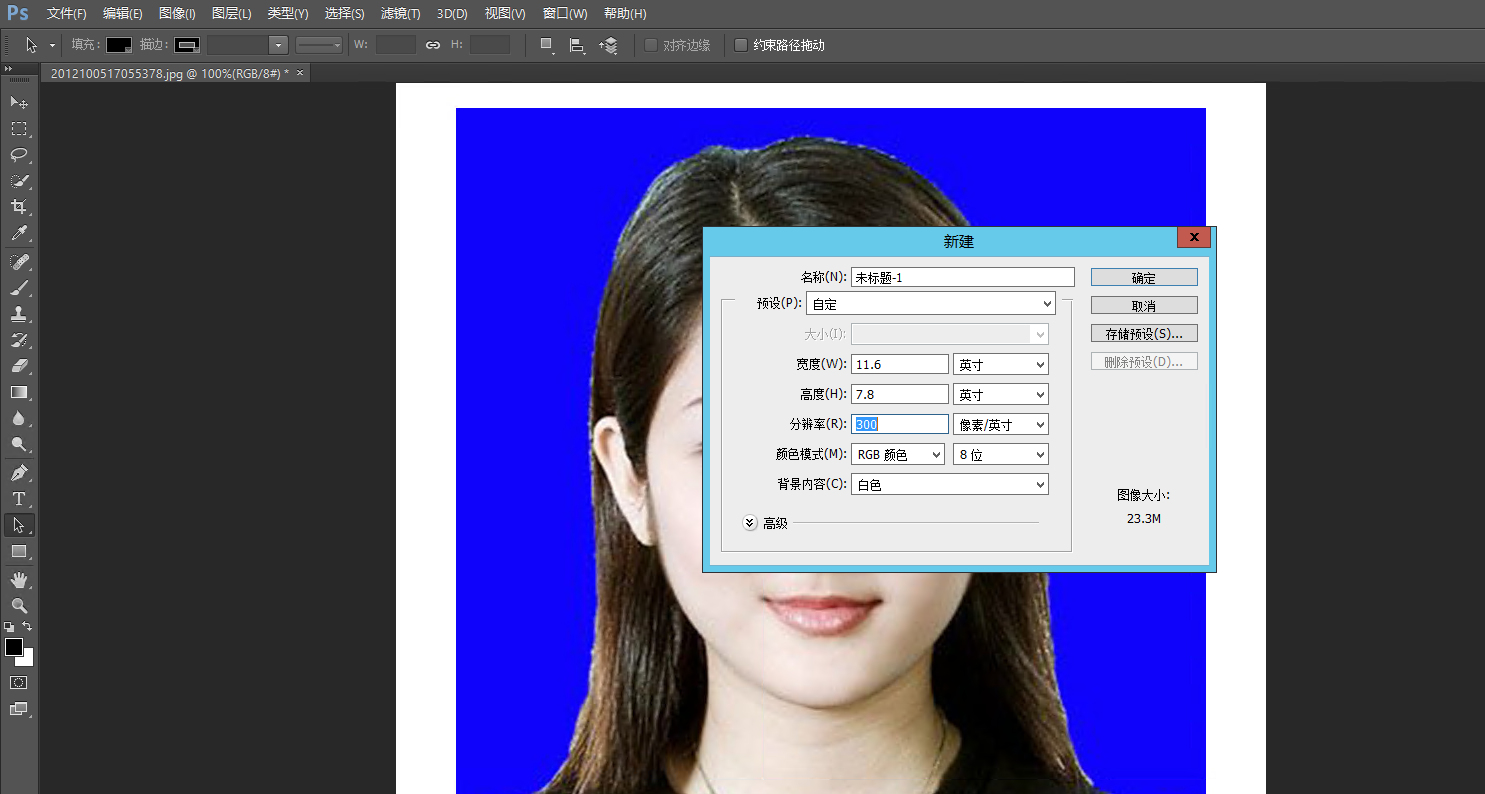Expand the 高级 advanced section

751,523
